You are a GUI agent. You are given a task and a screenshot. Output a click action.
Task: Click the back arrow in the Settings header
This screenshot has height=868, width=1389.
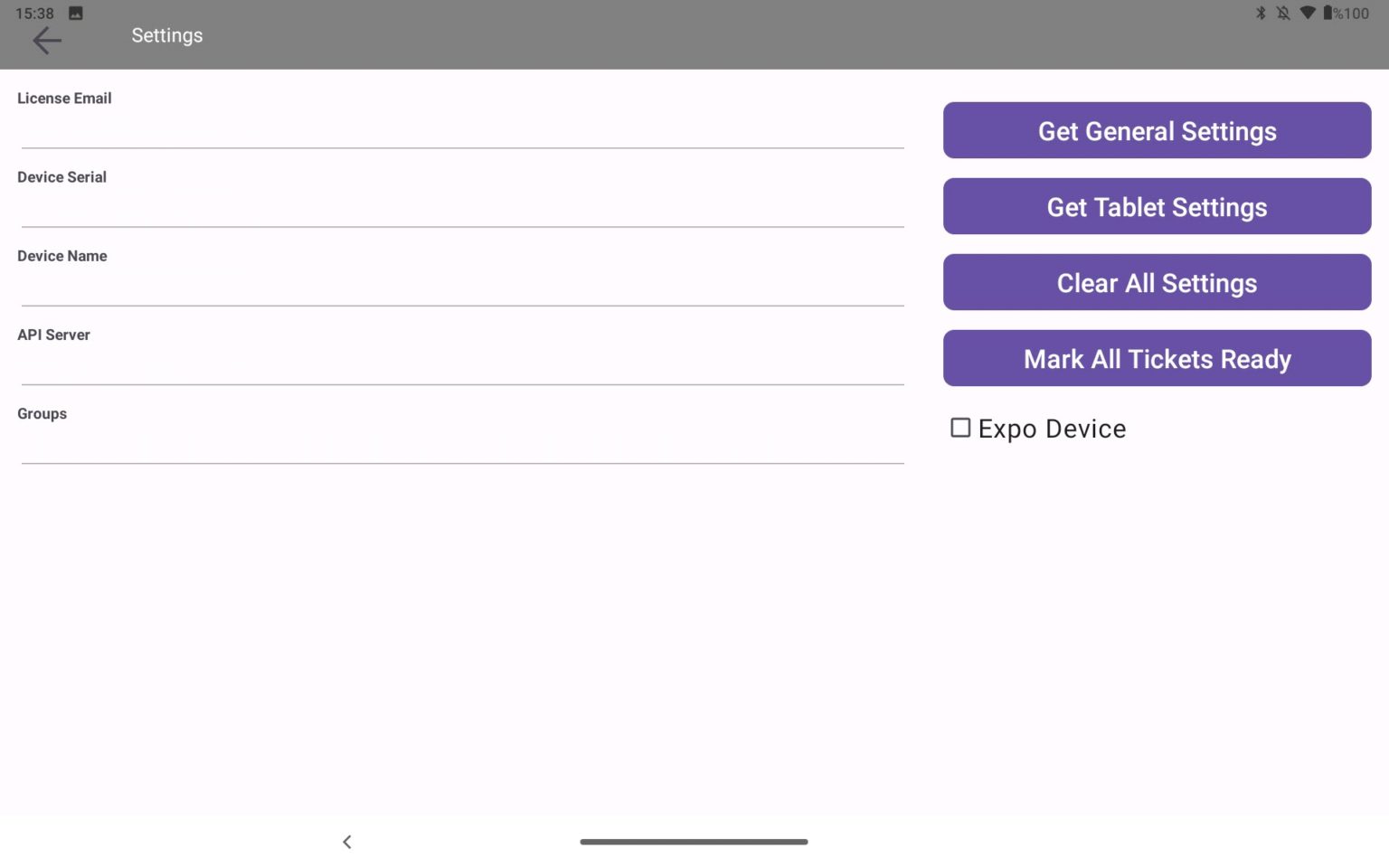click(x=46, y=41)
